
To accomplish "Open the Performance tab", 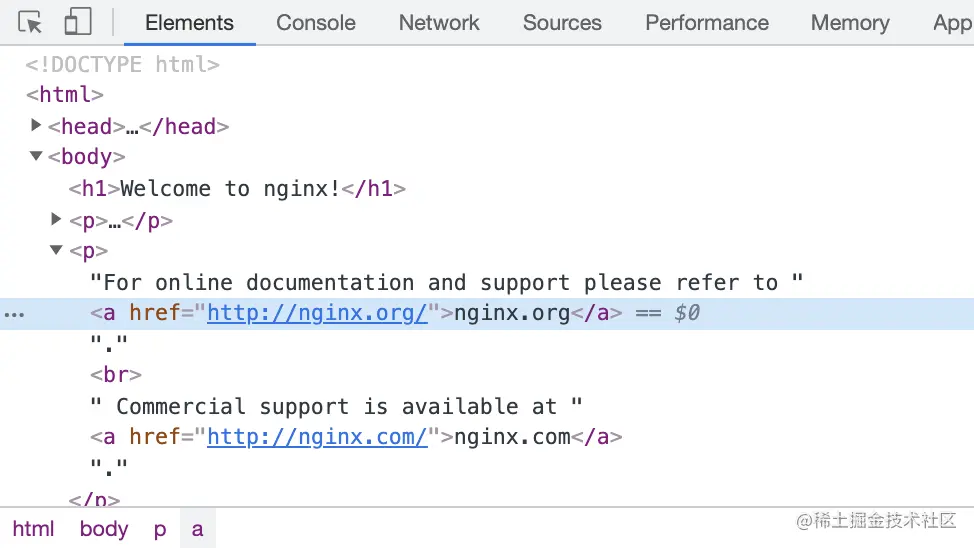I will [706, 22].
